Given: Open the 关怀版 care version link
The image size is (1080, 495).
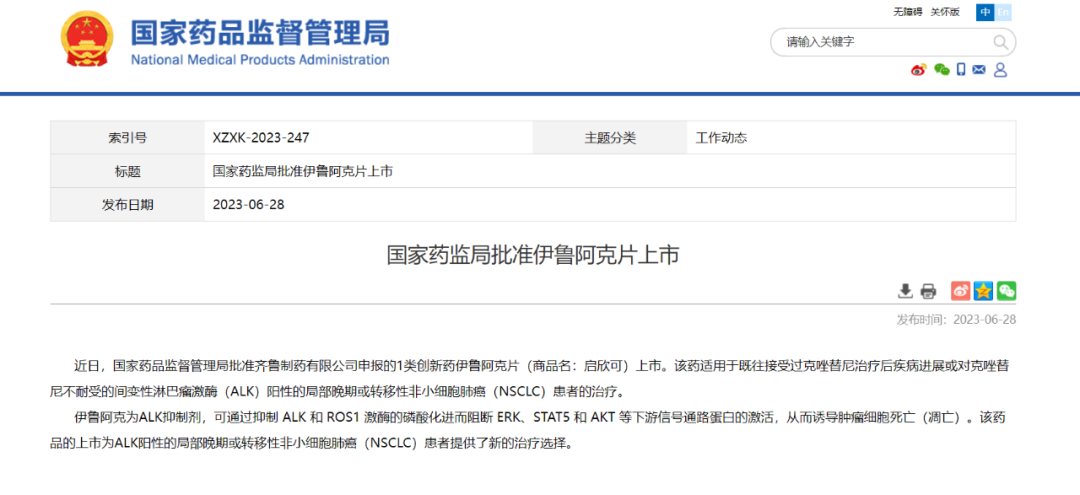Looking at the screenshot, I should click(x=945, y=12).
